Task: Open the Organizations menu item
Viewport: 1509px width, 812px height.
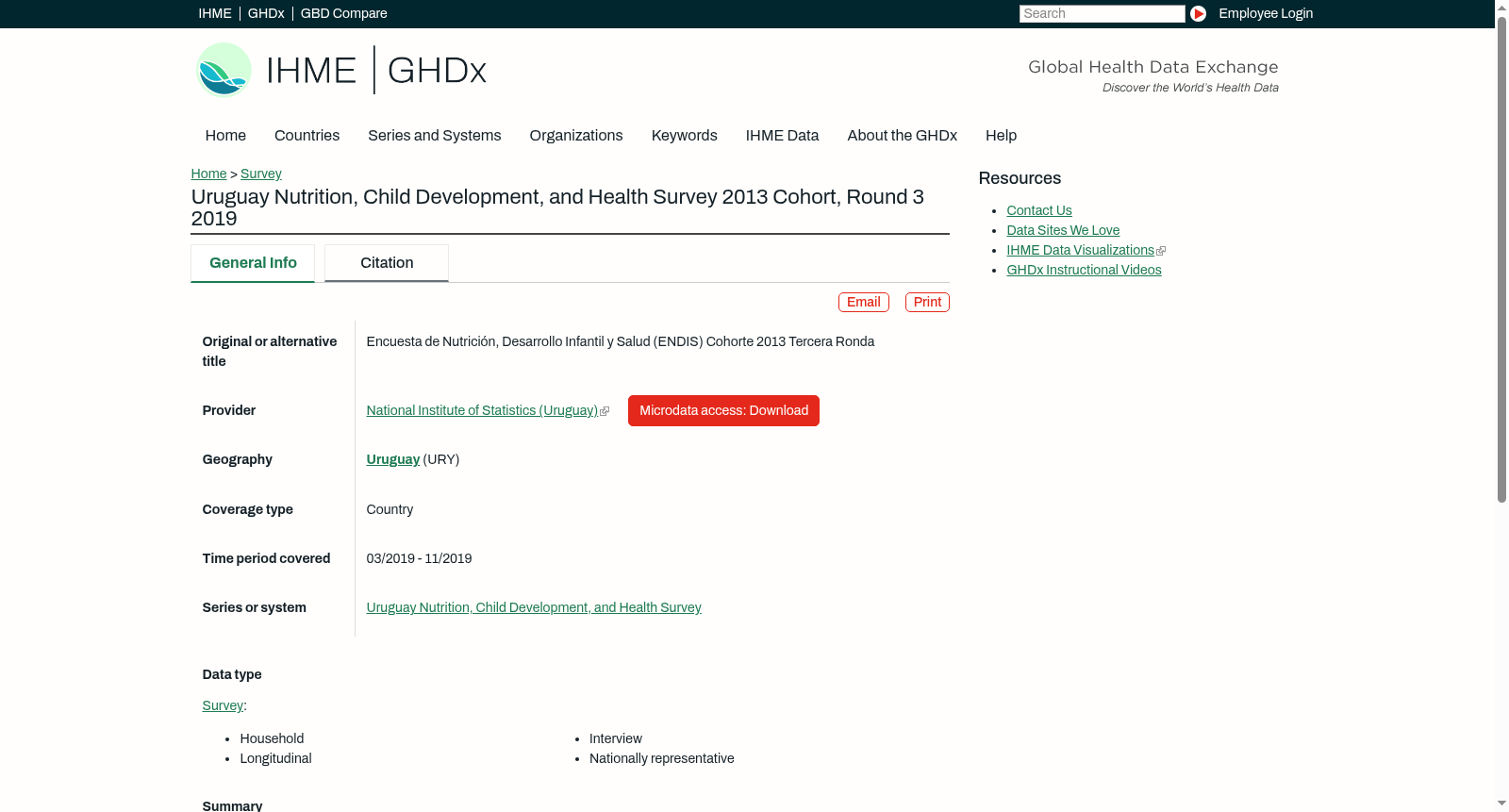Action: 576,136
